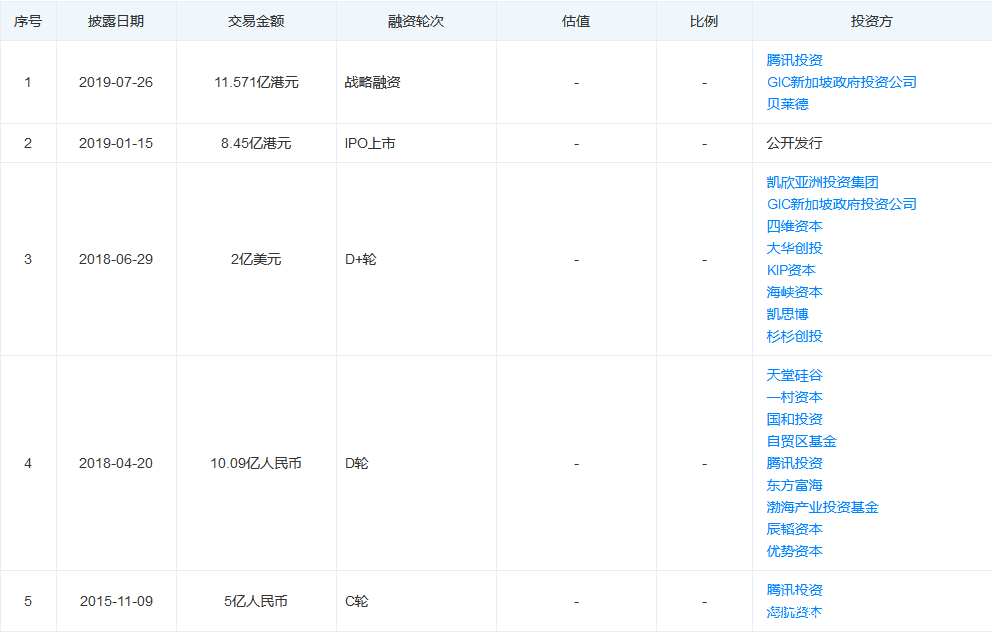The image size is (992, 632).
Task: Open the 一村资本 investor link
Action: point(794,397)
